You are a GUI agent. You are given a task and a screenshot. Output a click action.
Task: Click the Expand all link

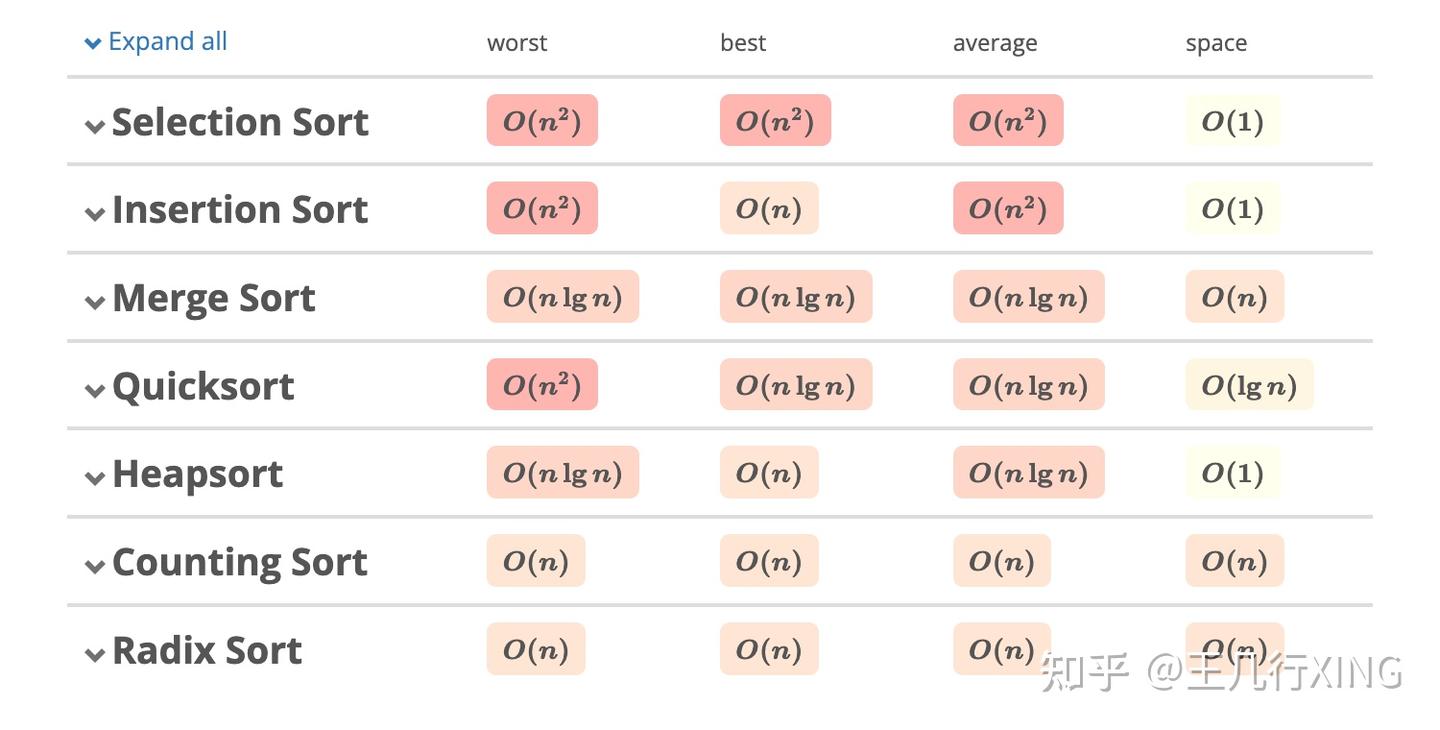[167, 40]
